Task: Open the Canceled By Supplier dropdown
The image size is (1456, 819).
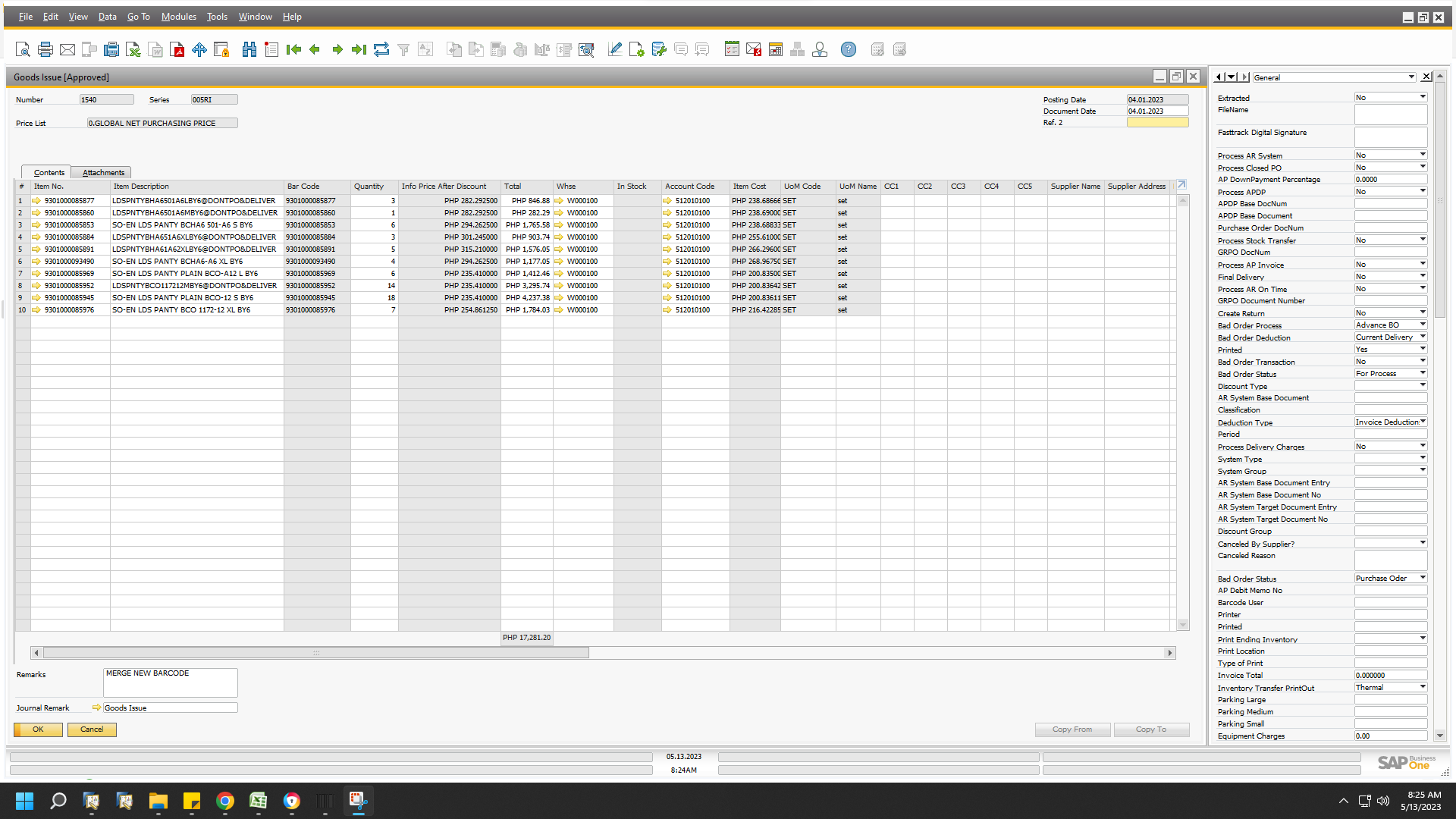Action: (x=1423, y=543)
